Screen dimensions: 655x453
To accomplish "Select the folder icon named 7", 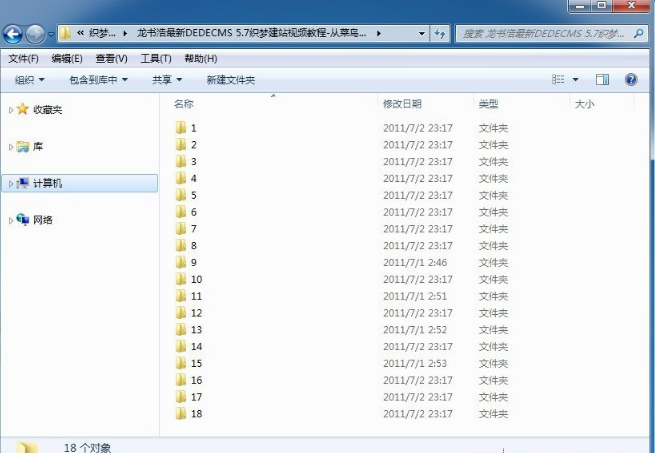I will tap(181, 229).
